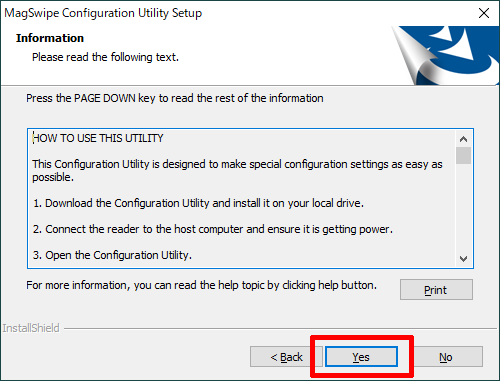
Task: Click the empty scrollbar track below thumb
Action: point(463,207)
